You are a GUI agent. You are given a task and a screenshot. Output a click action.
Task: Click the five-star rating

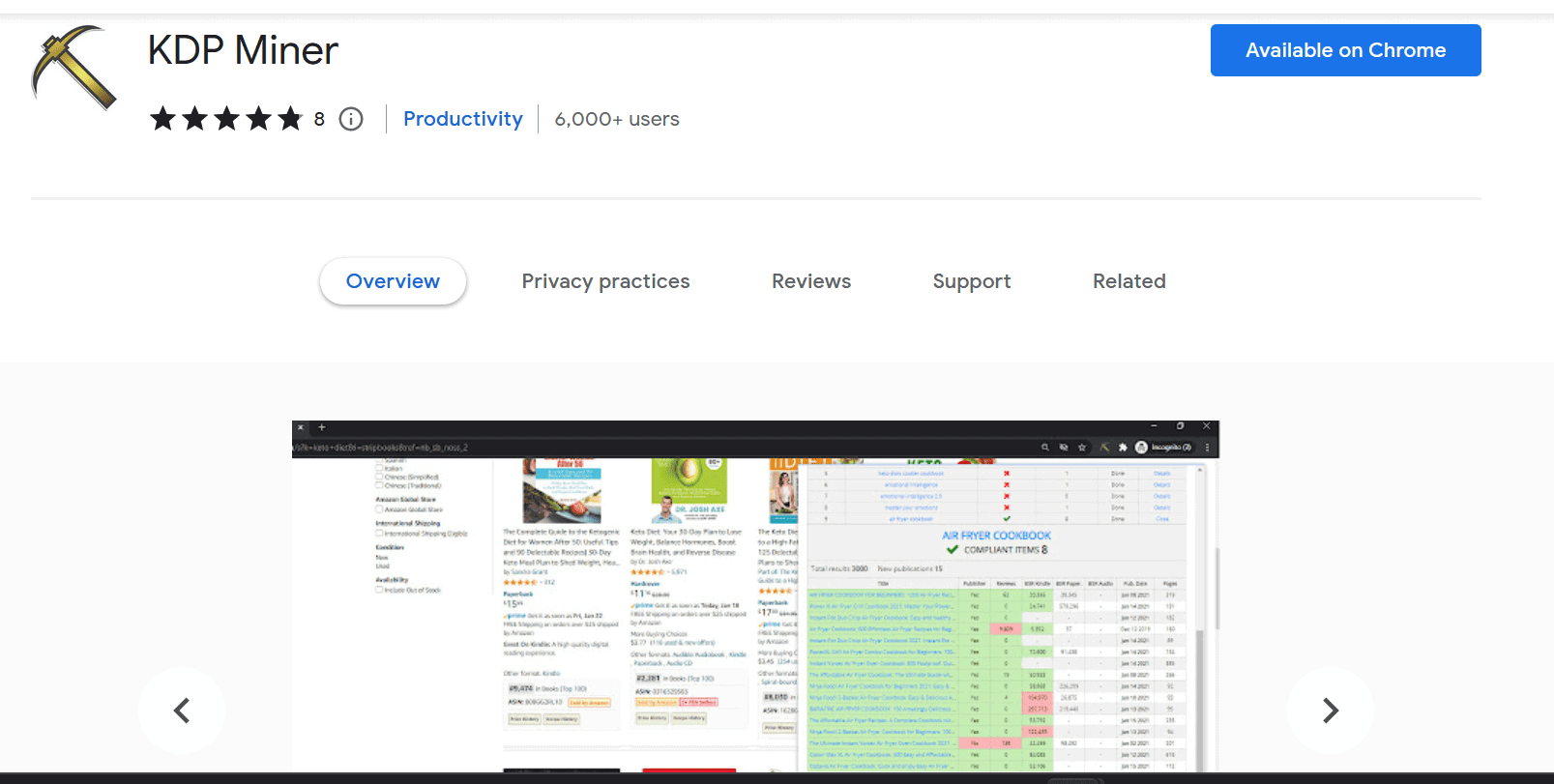(x=226, y=119)
